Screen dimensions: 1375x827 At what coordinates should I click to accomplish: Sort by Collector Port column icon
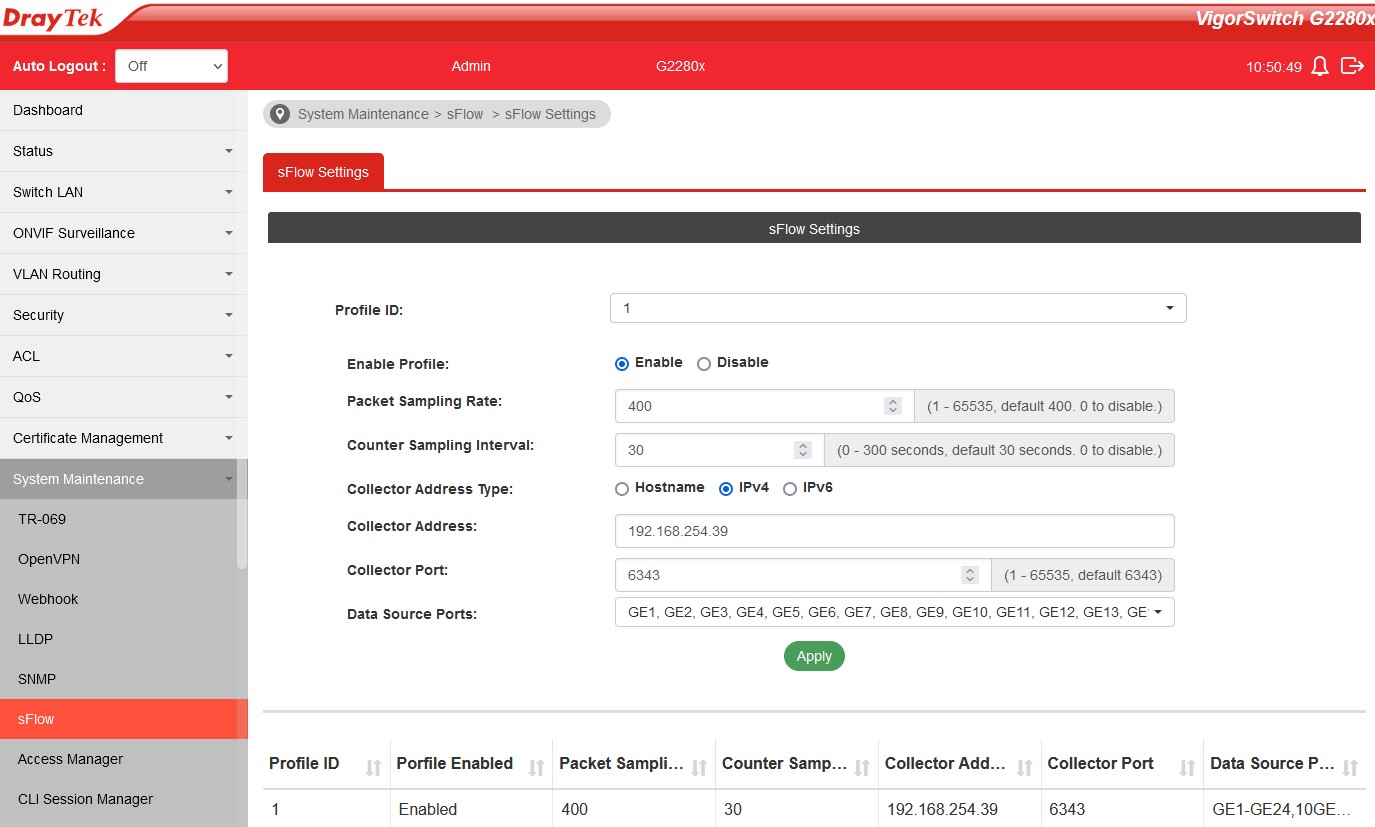pos(1187,768)
